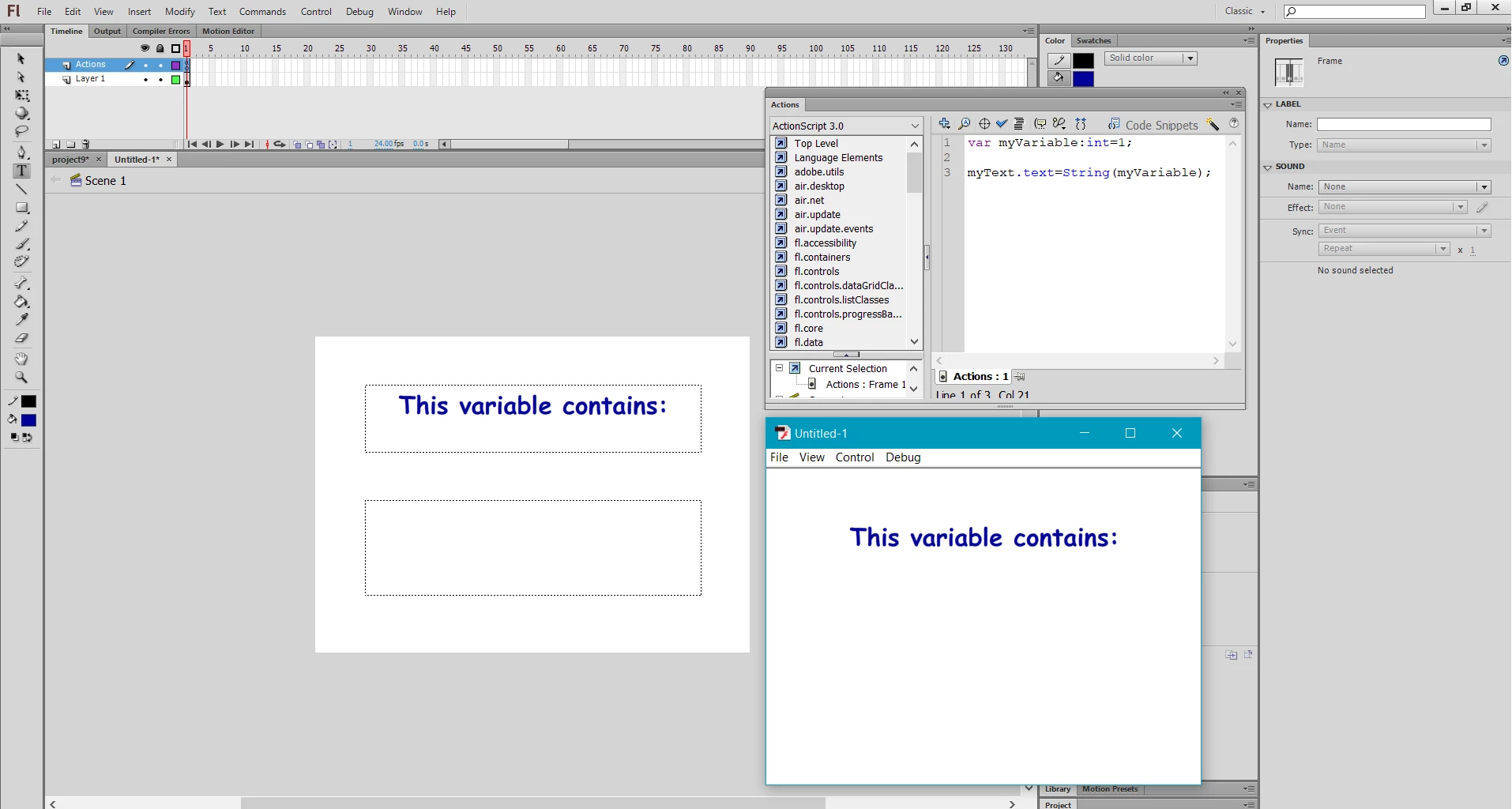This screenshot has width=1512, height=809.
Task: Toggle Onion Skin button in timeline
Action: (x=297, y=145)
